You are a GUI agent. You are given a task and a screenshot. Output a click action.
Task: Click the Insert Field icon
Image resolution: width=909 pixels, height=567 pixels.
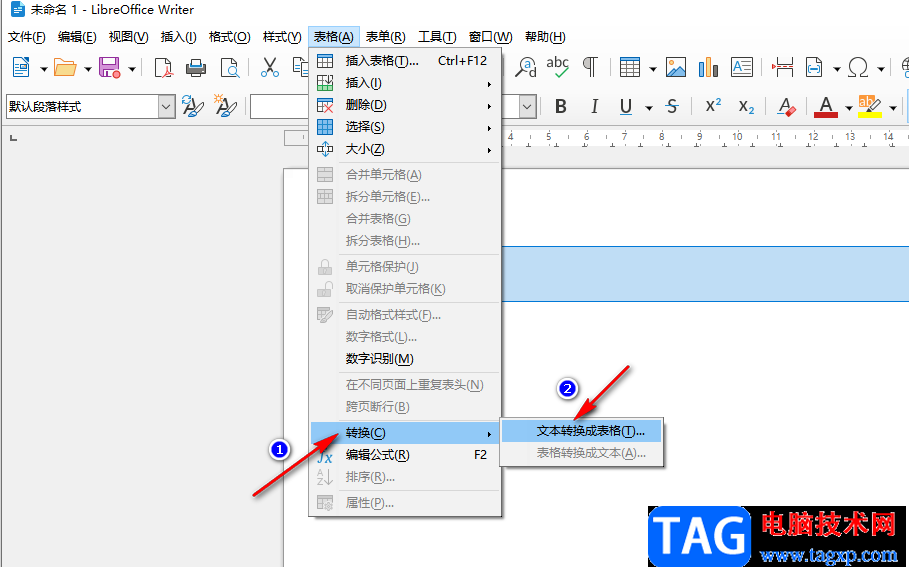pyautogui.click(x=815, y=68)
